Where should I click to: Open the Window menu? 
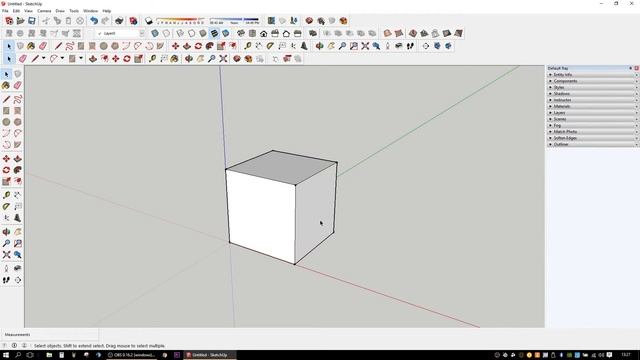tap(91, 11)
